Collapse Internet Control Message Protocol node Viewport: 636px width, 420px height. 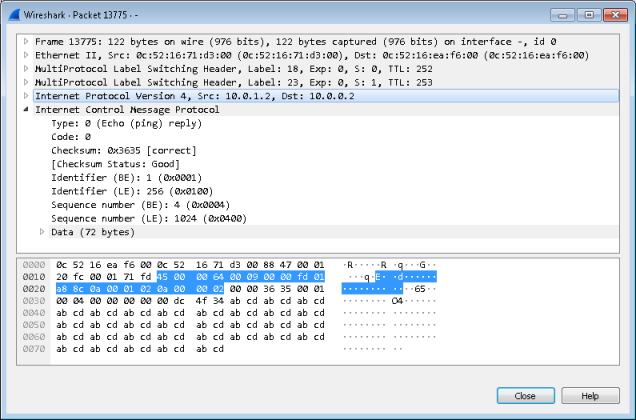(x=26, y=109)
